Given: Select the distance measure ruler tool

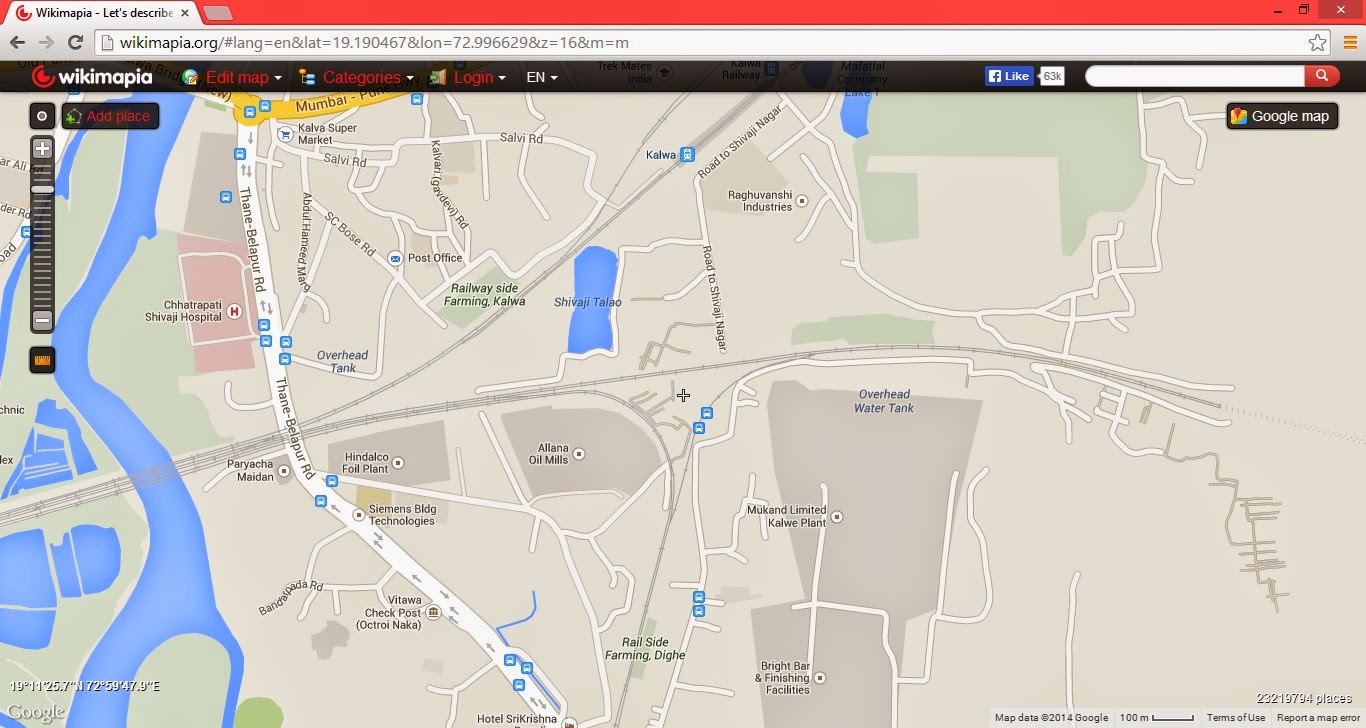Looking at the screenshot, I should point(42,360).
